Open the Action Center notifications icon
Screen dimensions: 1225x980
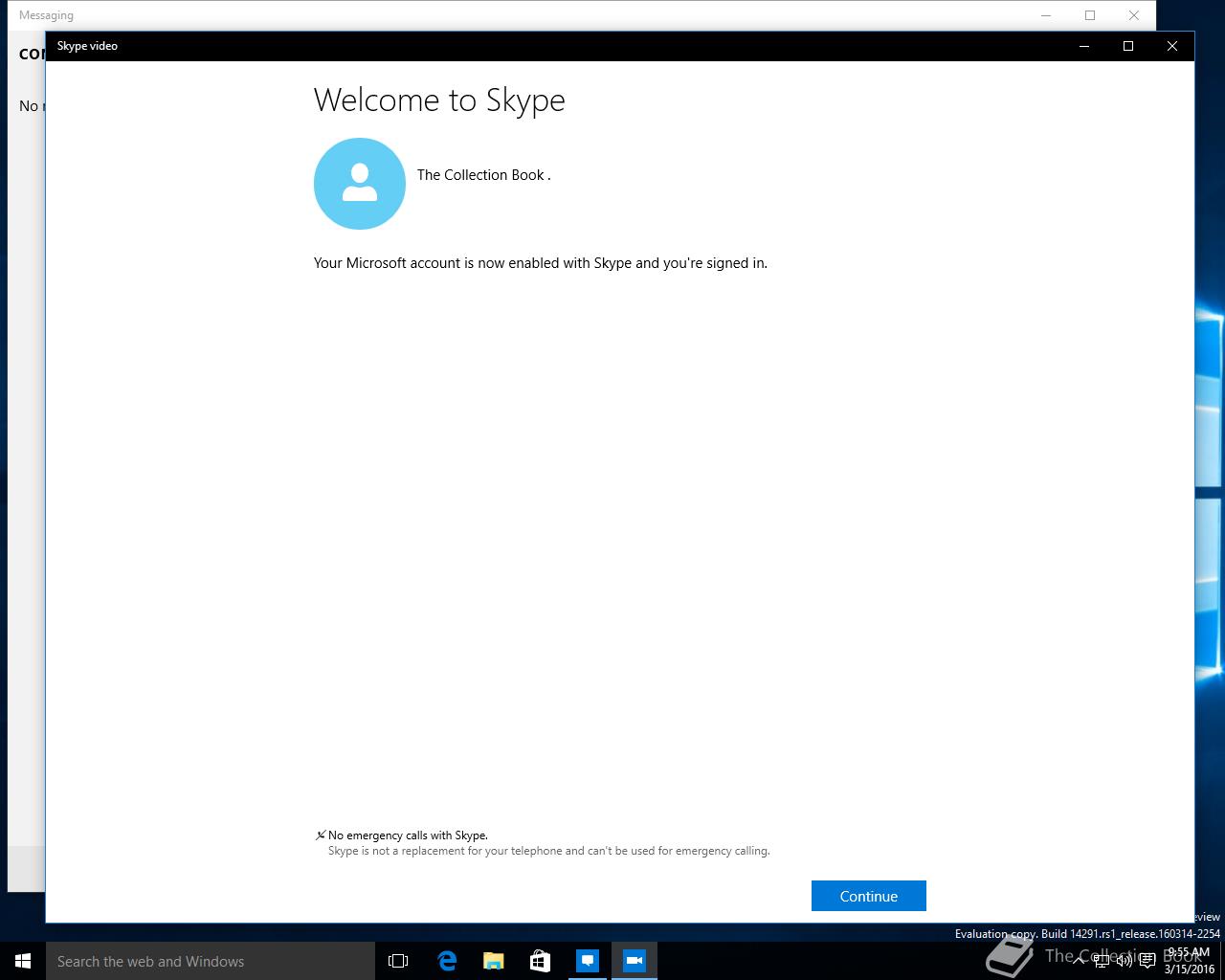1147,961
